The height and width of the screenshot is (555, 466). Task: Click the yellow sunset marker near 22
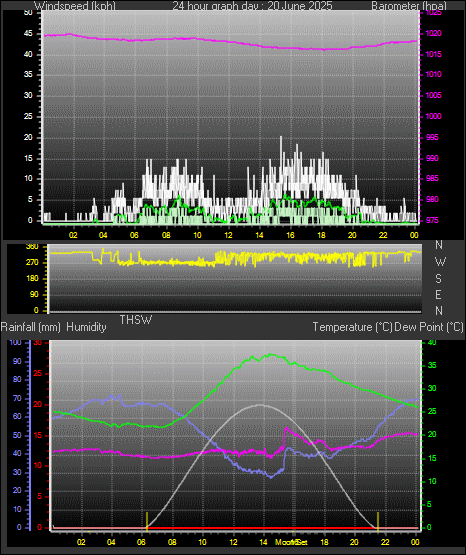tap(378, 521)
